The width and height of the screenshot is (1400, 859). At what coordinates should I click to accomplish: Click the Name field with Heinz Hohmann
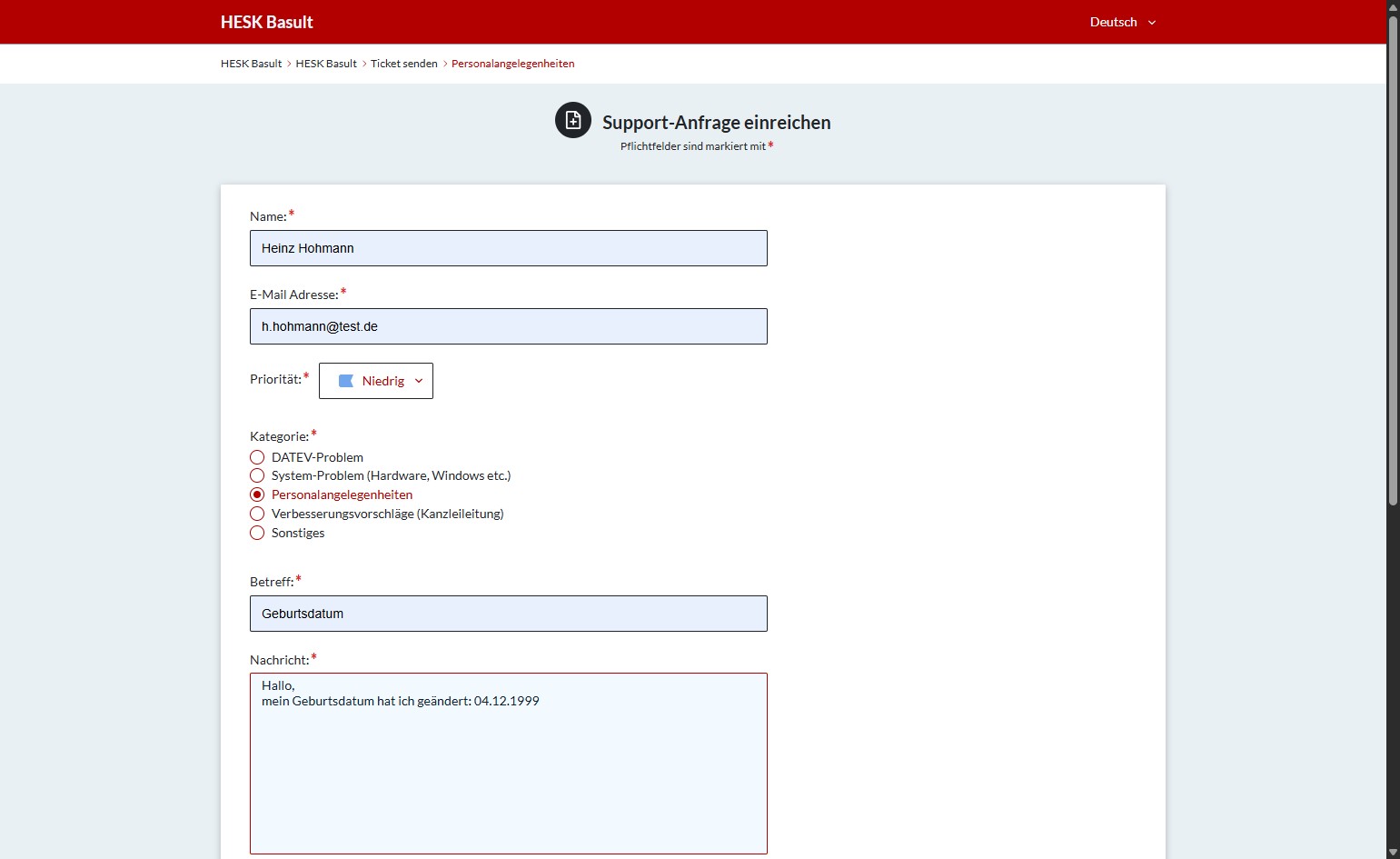click(x=509, y=248)
